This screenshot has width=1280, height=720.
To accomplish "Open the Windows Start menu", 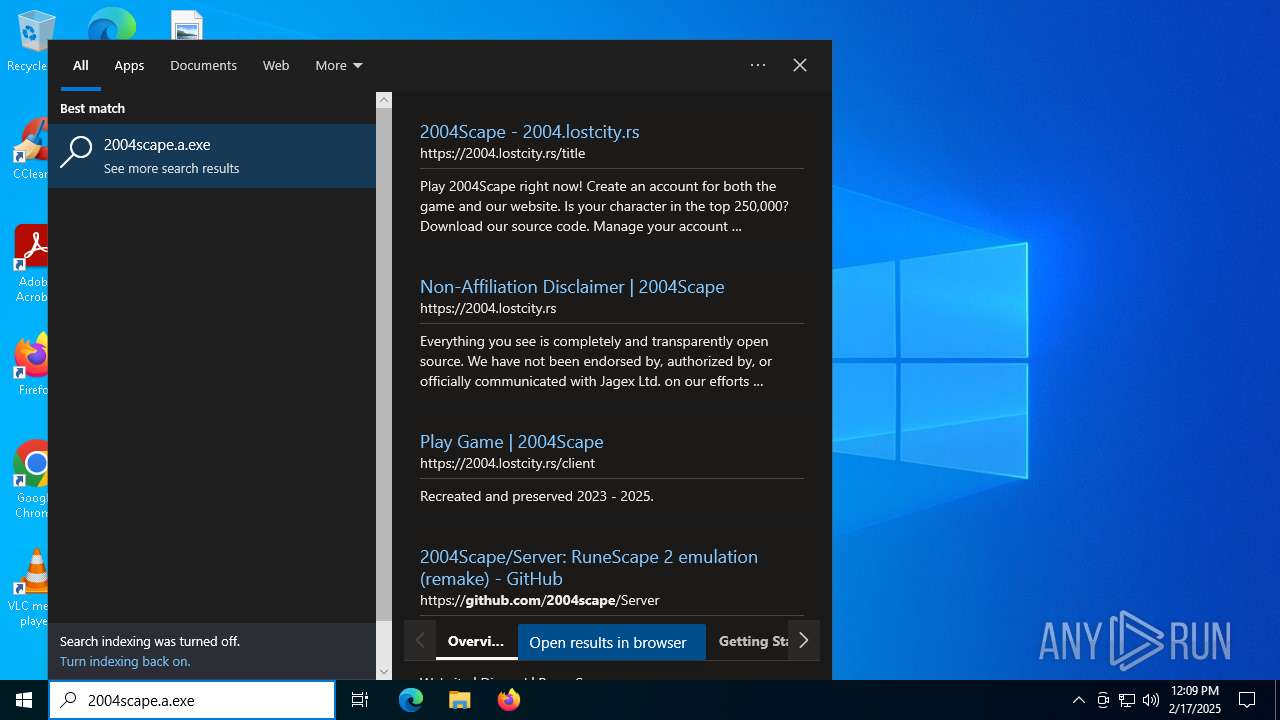I will pos(24,700).
